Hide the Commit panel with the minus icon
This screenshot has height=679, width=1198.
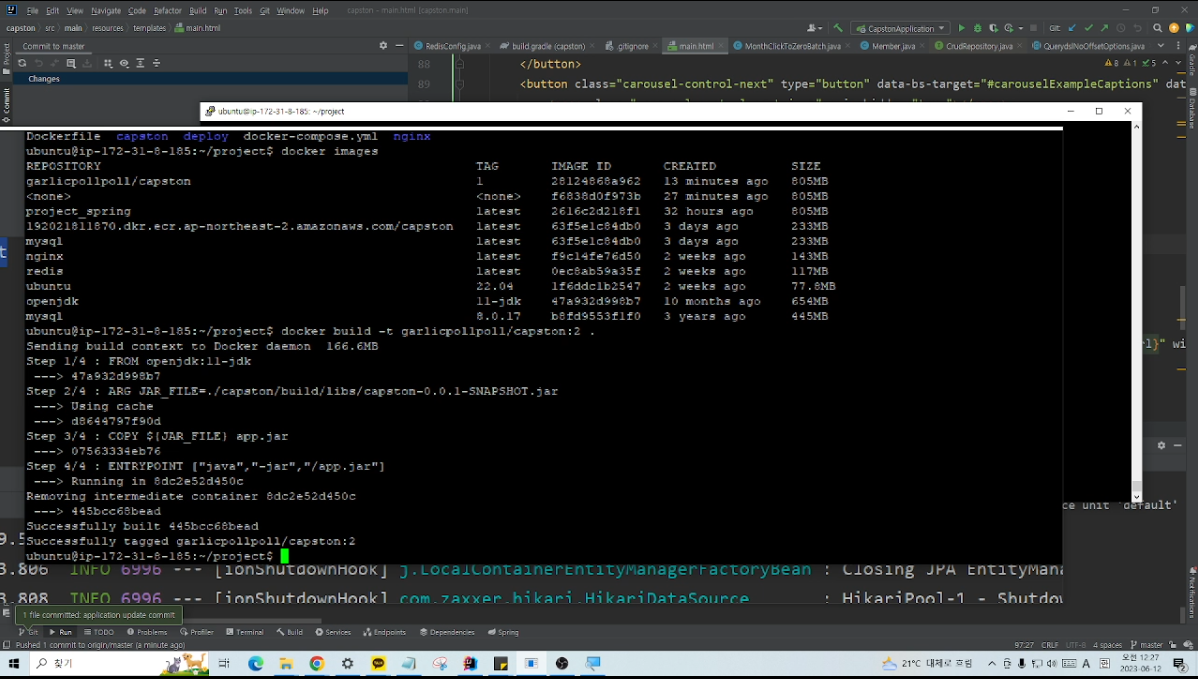399,46
